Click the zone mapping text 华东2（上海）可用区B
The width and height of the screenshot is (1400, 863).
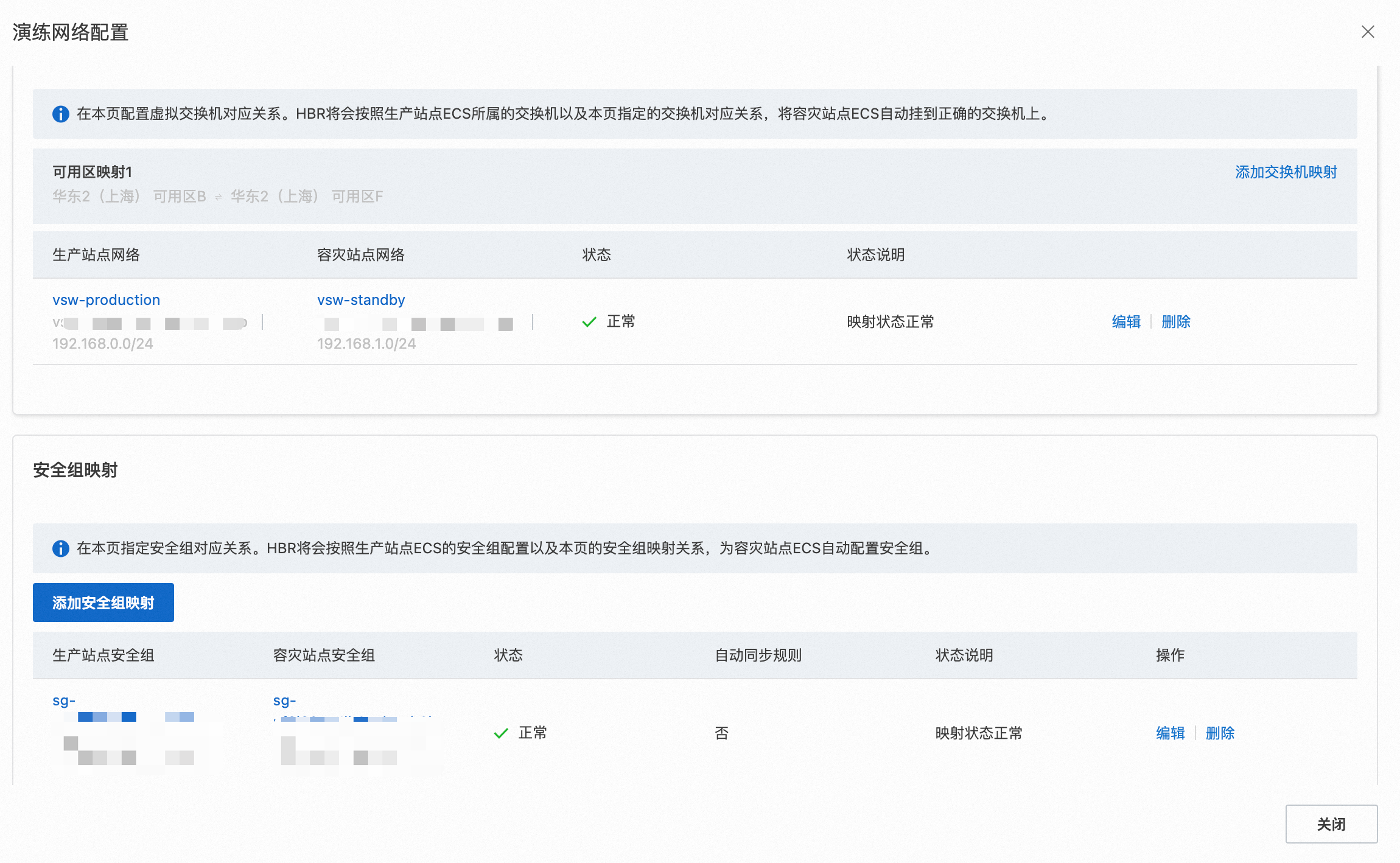129,197
